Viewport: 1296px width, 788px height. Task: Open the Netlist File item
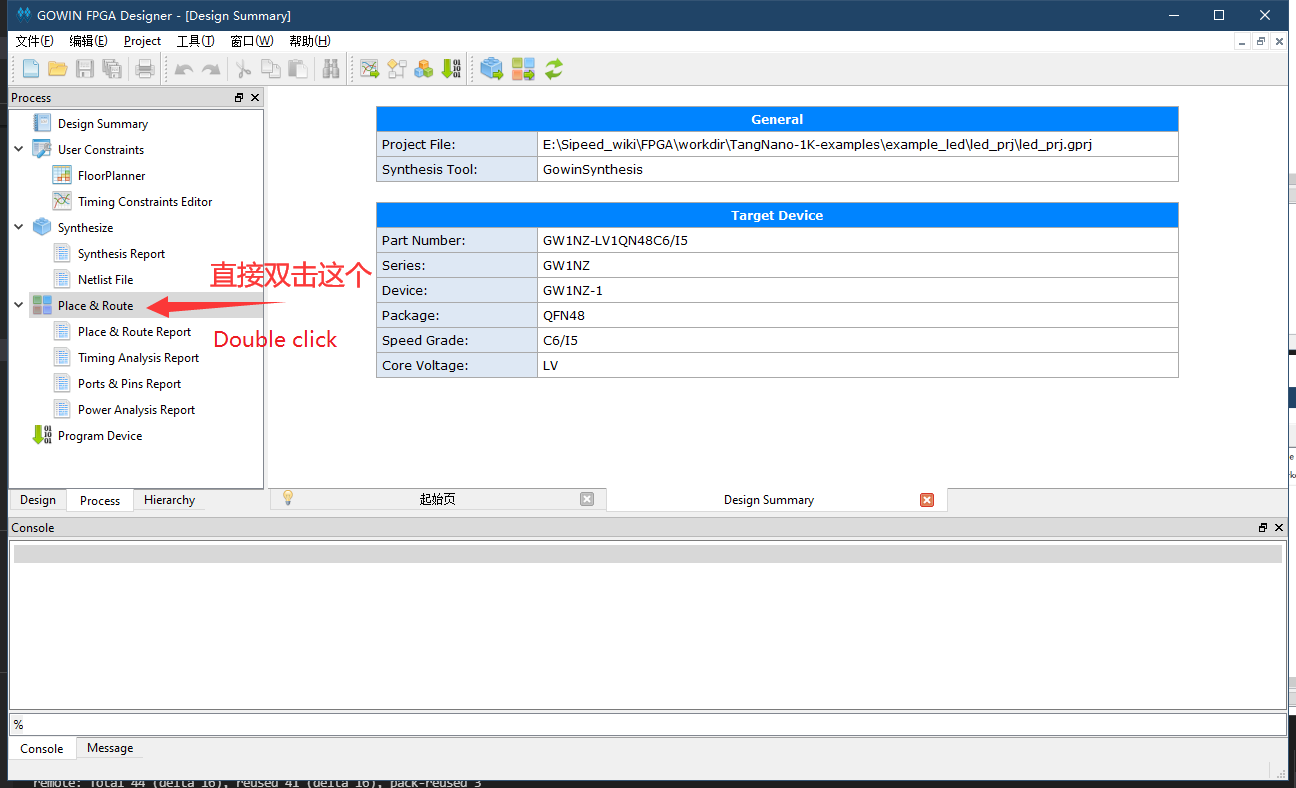105,279
